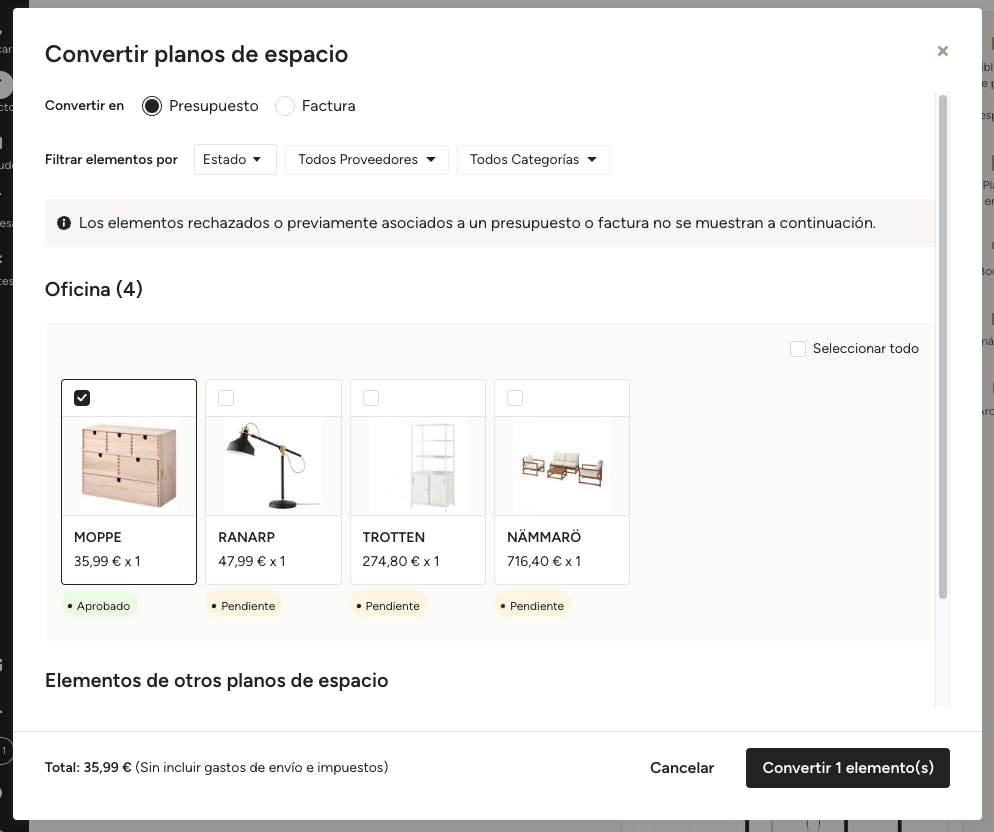Tick the RANARP item checkbox

[226, 398]
